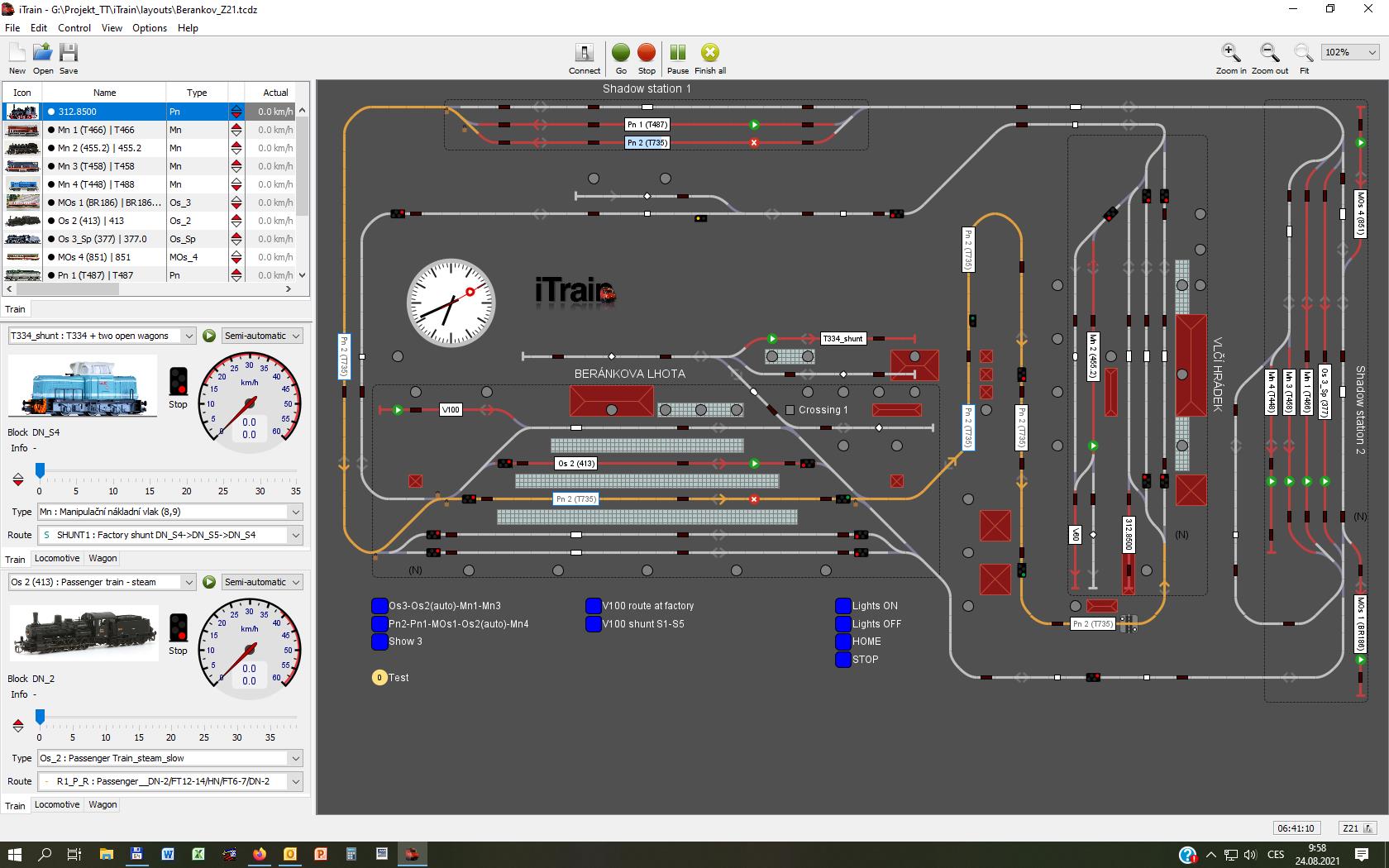Toggle the Lights OFF blue switch
The height and width of the screenshot is (868, 1389).
pyautogui.click(x=842, y=624)
